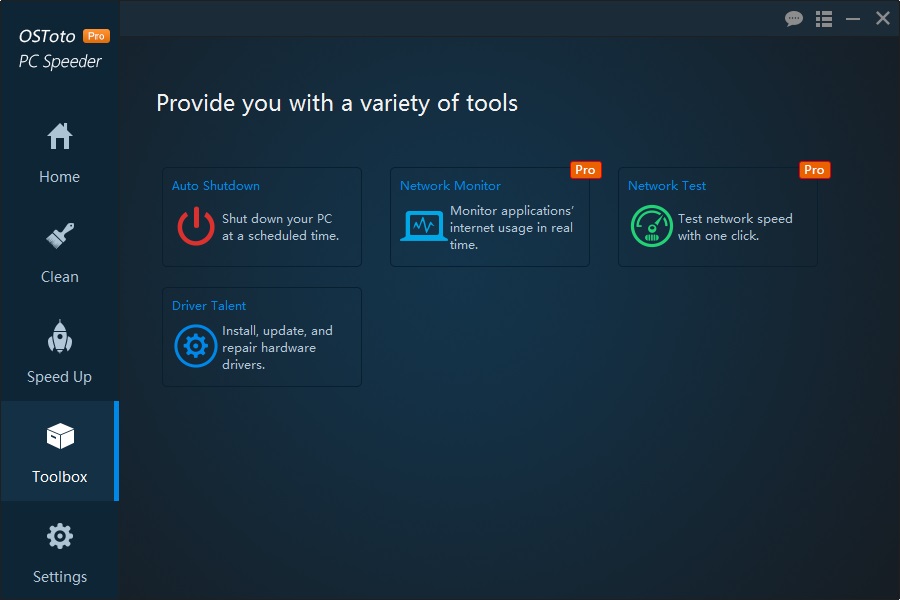Click the Pro badge on Network Monitor
900x600 pixels.
click(585, 170)
